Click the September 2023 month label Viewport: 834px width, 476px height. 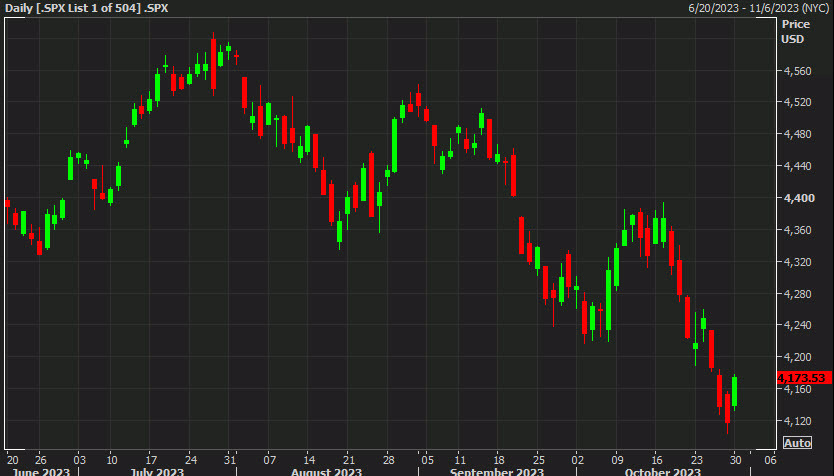pyautogui.click(x=497, y=472)
